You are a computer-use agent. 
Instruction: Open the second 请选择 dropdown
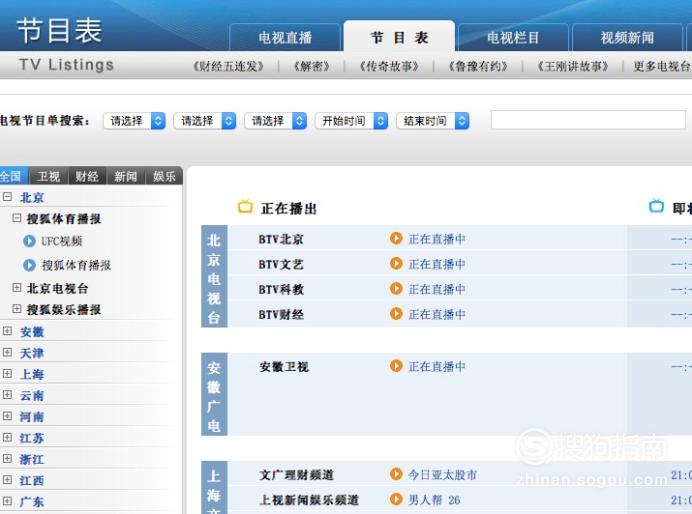pyautogui.click(x=205, y=121)
